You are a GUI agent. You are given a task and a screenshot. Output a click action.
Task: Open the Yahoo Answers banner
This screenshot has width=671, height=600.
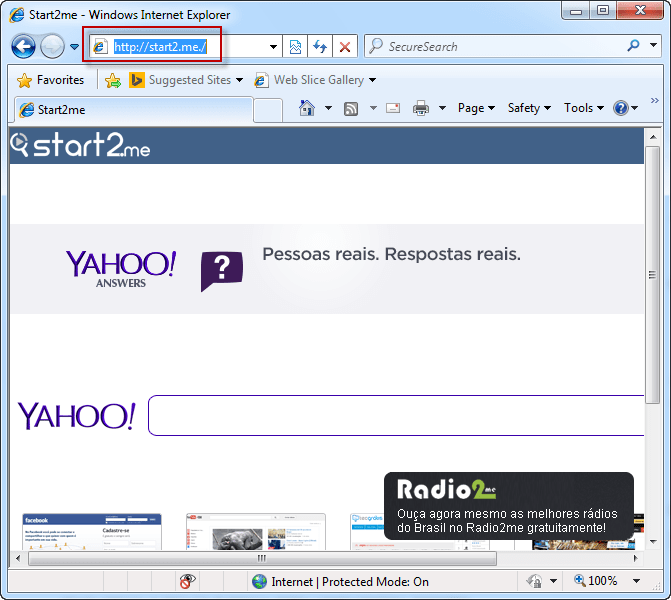click(x=327, y=269)
